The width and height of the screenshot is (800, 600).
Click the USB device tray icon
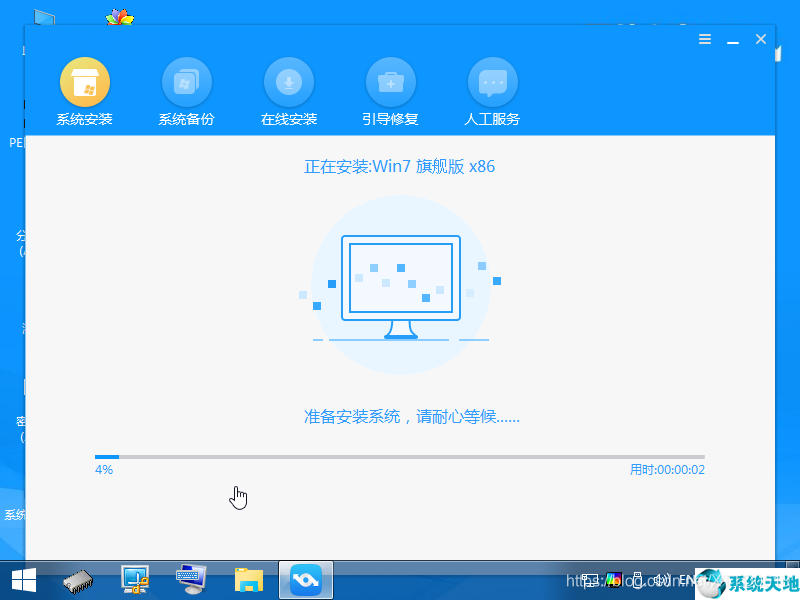click(637, 580)
